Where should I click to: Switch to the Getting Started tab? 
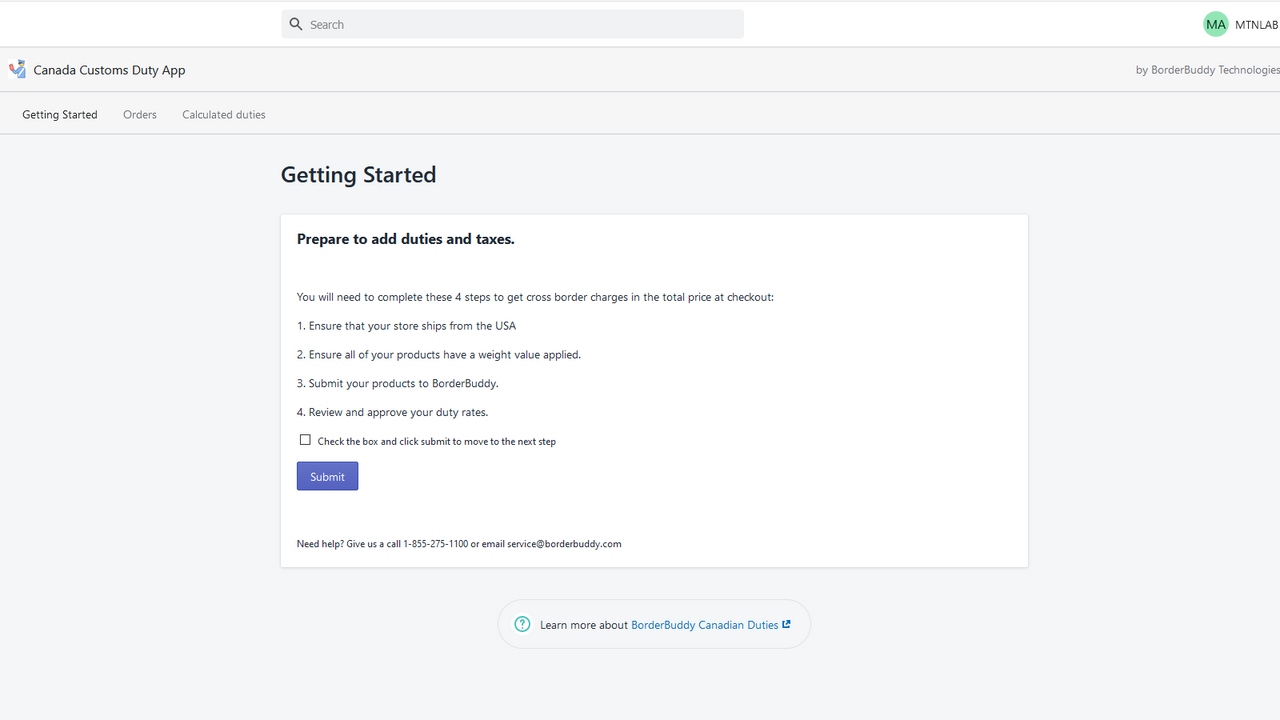tap(60, 115)
